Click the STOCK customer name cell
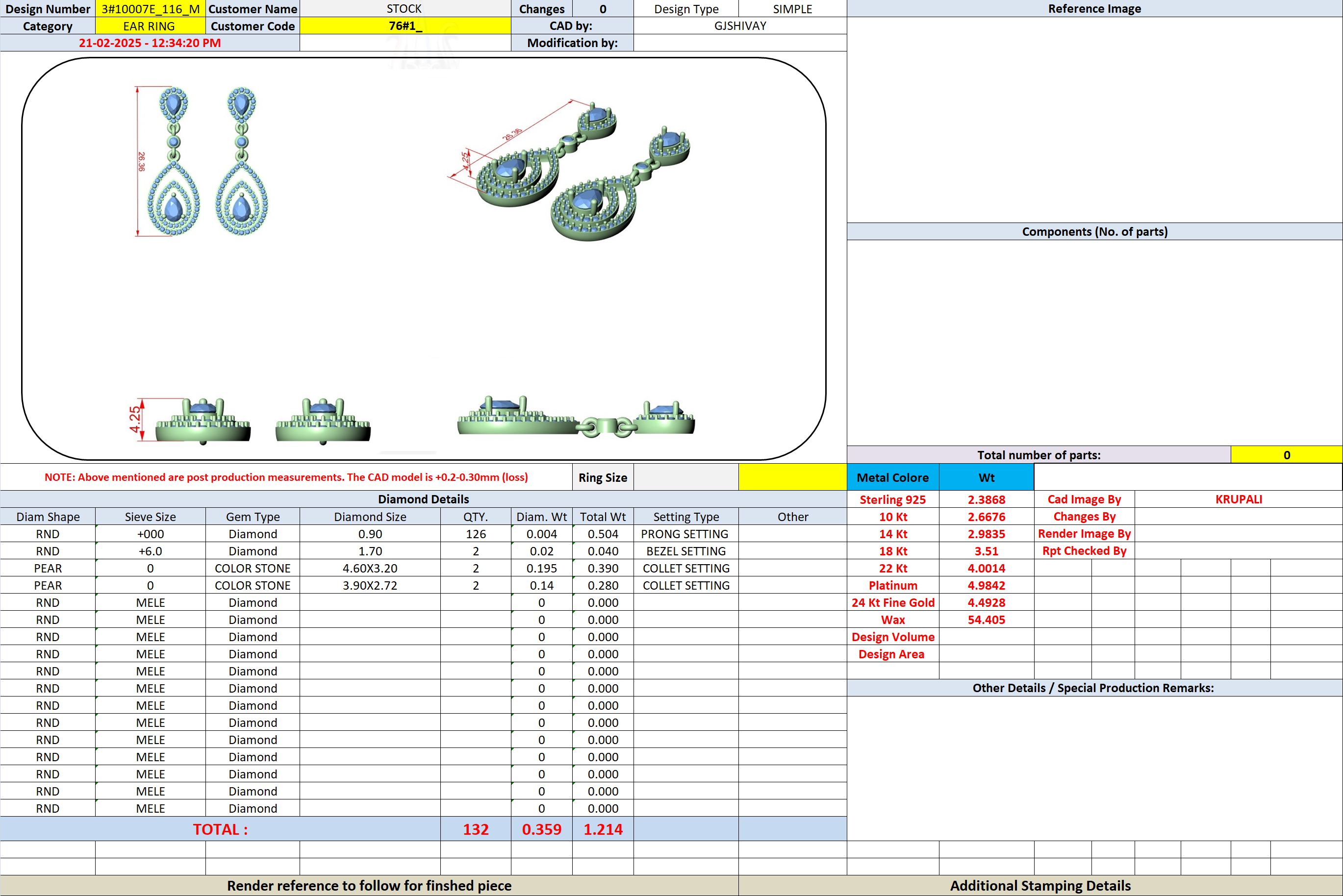This screenshot has width=1343, height=896. 405,8
